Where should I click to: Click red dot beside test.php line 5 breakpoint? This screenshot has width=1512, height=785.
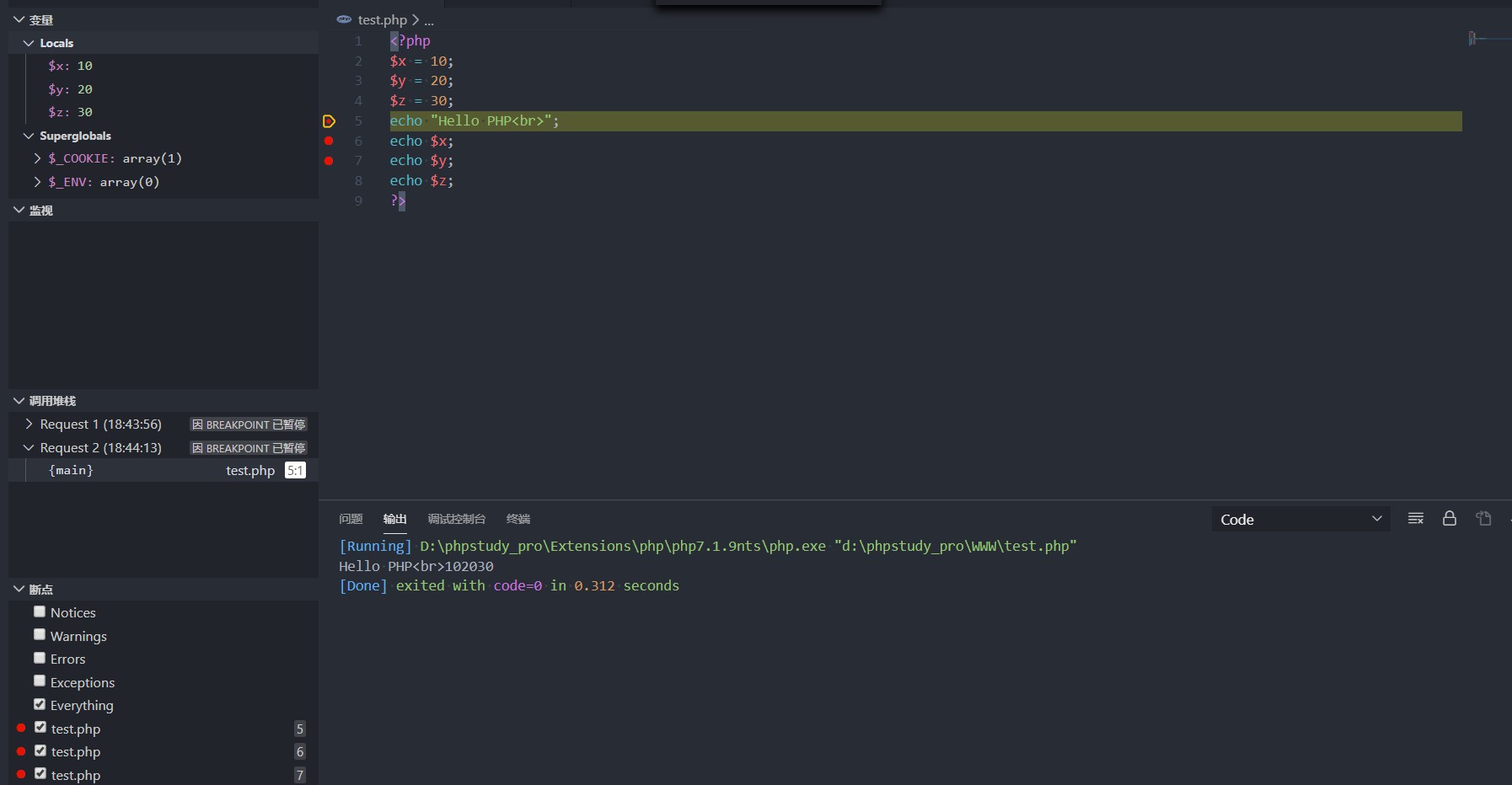(x=21, y=728)
